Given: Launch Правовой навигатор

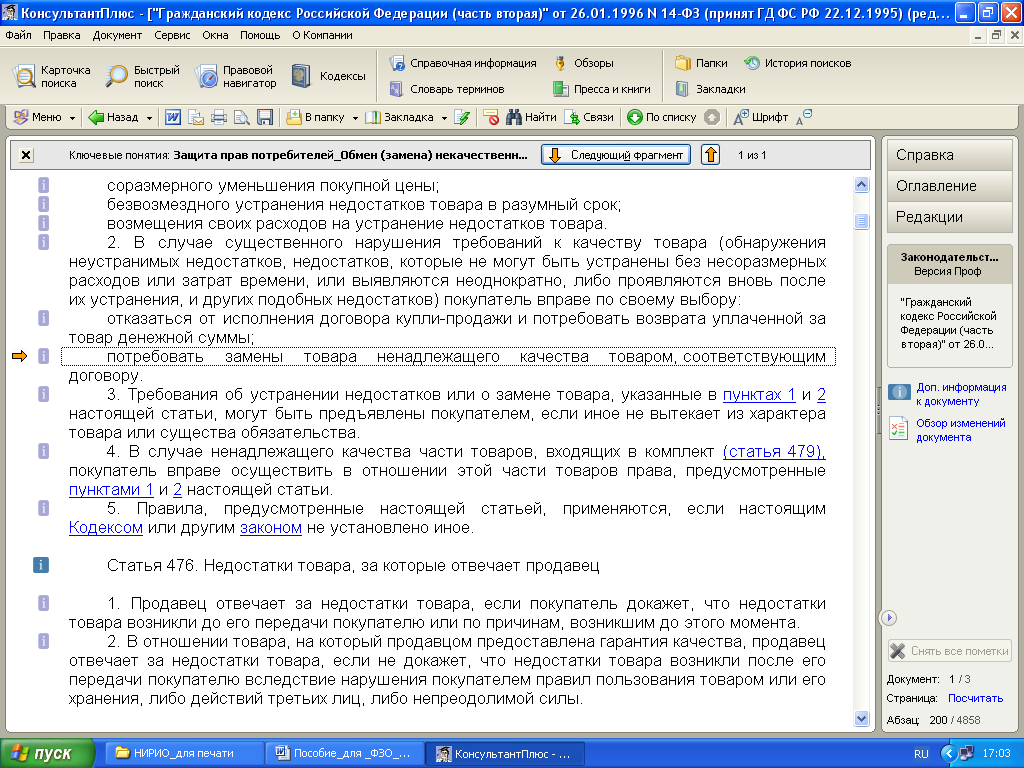Looking at the screenshot, I should point(236,76).
